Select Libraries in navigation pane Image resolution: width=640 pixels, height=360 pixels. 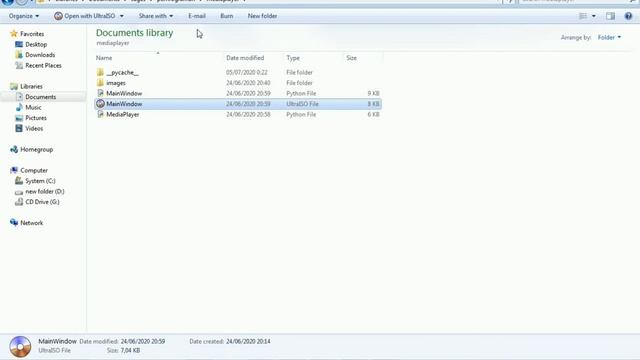31,87
